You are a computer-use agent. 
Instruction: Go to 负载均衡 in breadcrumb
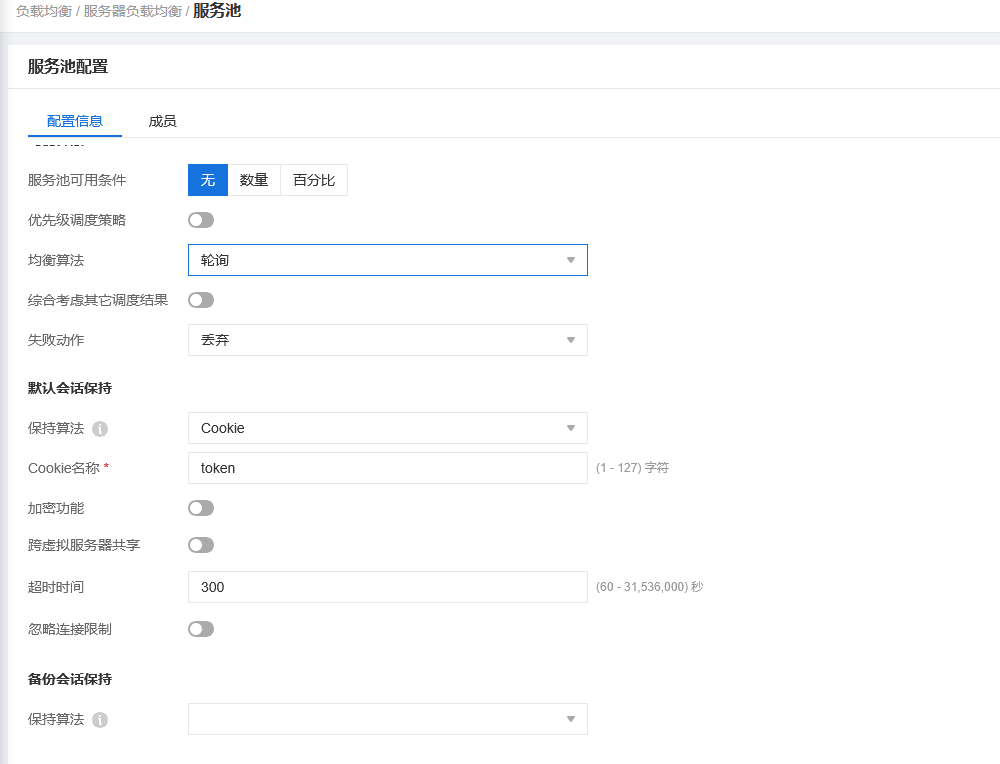coord(43,11)
